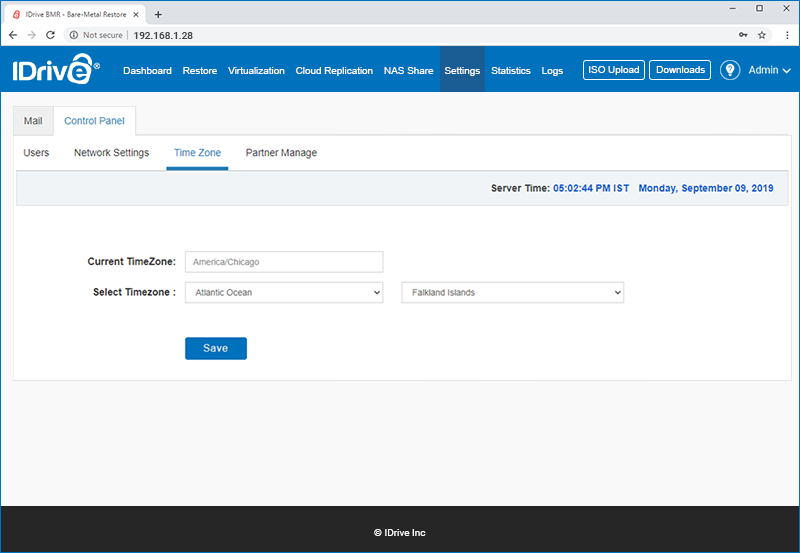Click the IDrive Inc footer text
The height and width of the screenshot is (553, 800).
[400, 533]
